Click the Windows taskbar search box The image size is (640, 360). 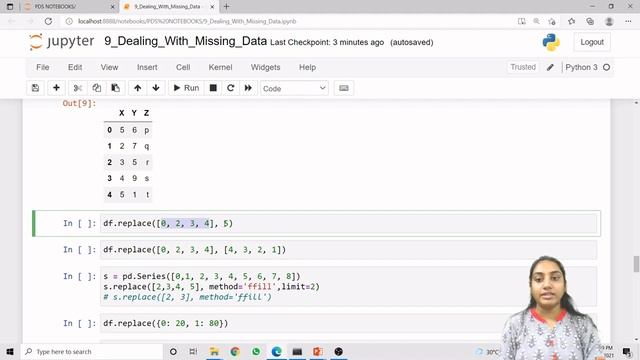point(92,351)
